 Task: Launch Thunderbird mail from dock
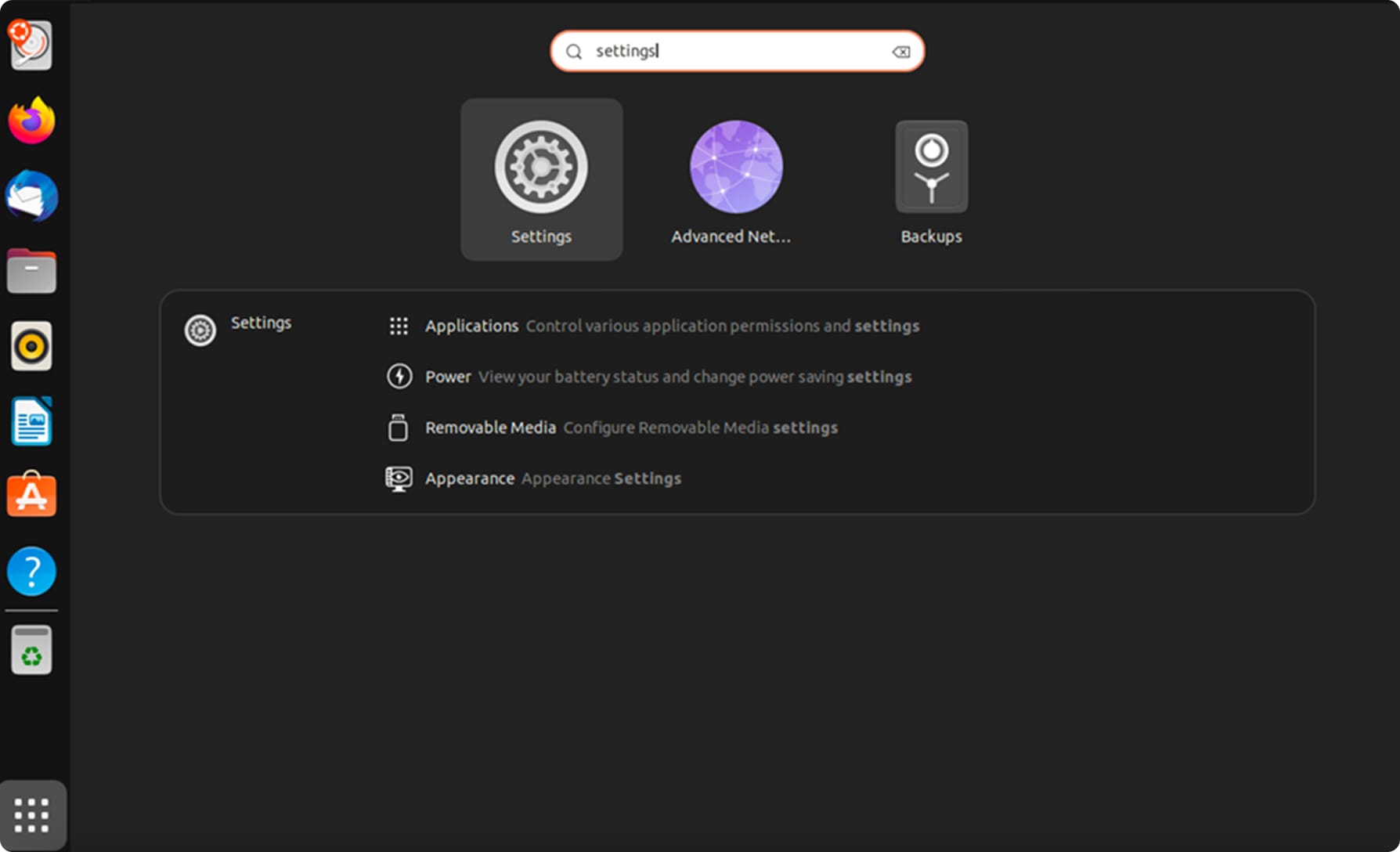pos(31,196)
